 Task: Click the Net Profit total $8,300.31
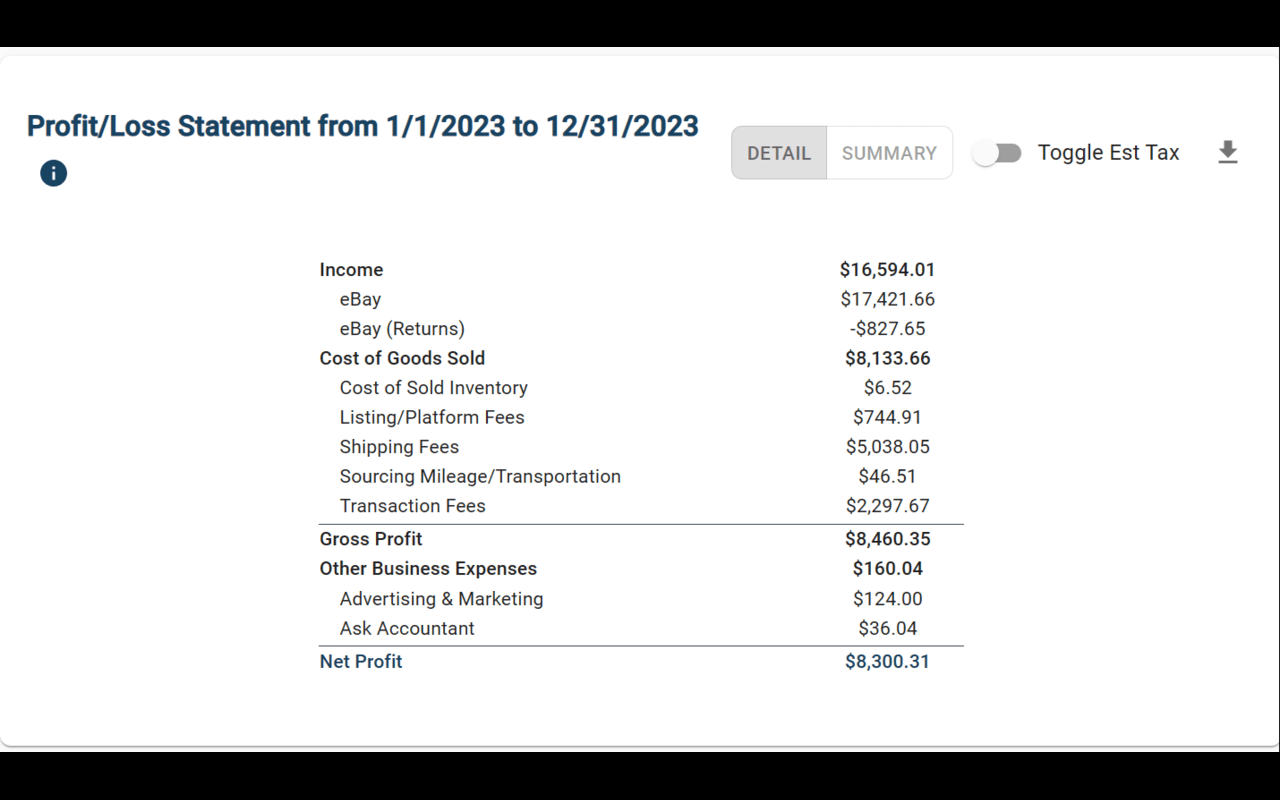point(887,662)
